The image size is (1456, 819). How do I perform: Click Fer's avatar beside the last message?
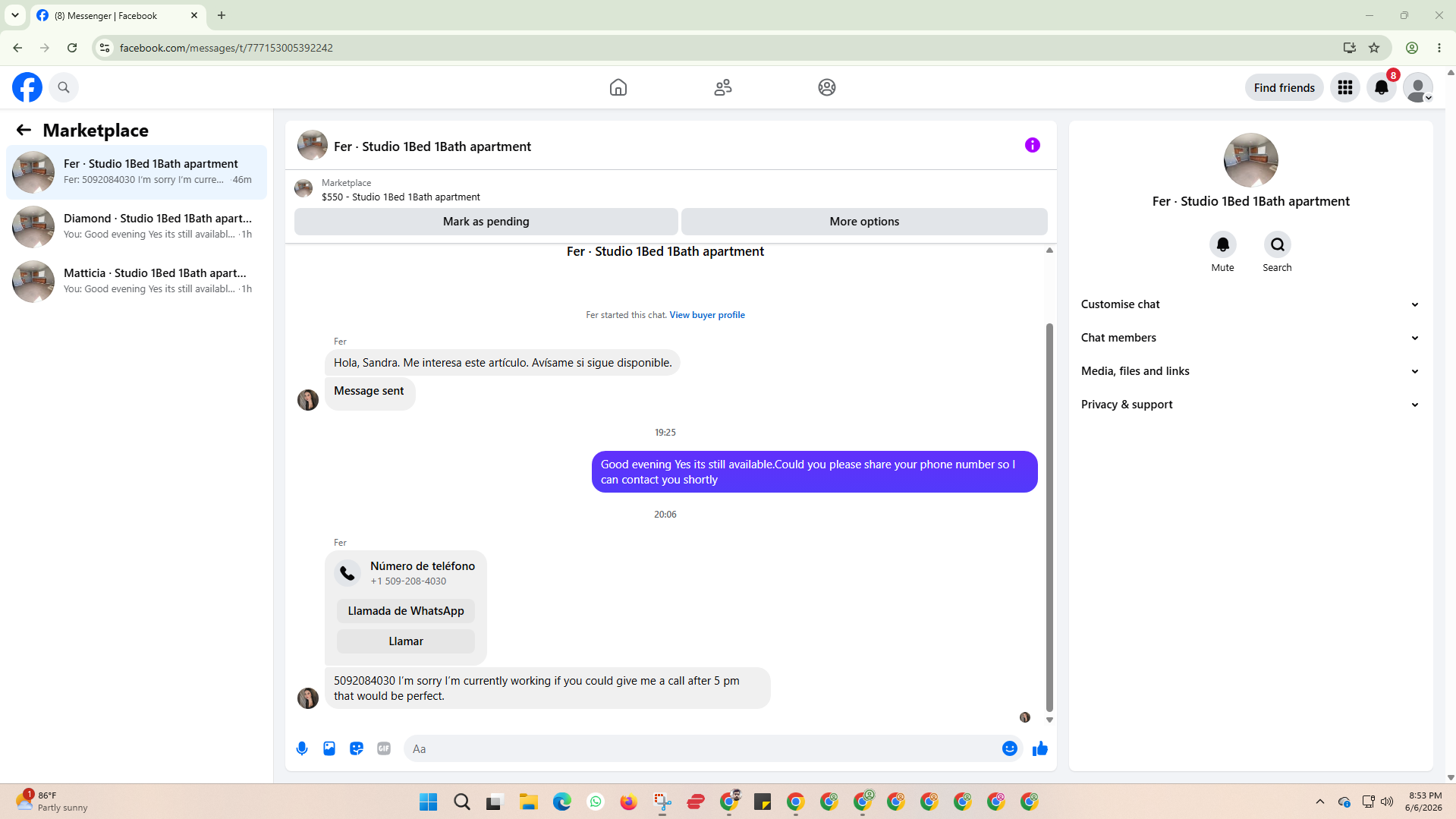click(308, 698)
